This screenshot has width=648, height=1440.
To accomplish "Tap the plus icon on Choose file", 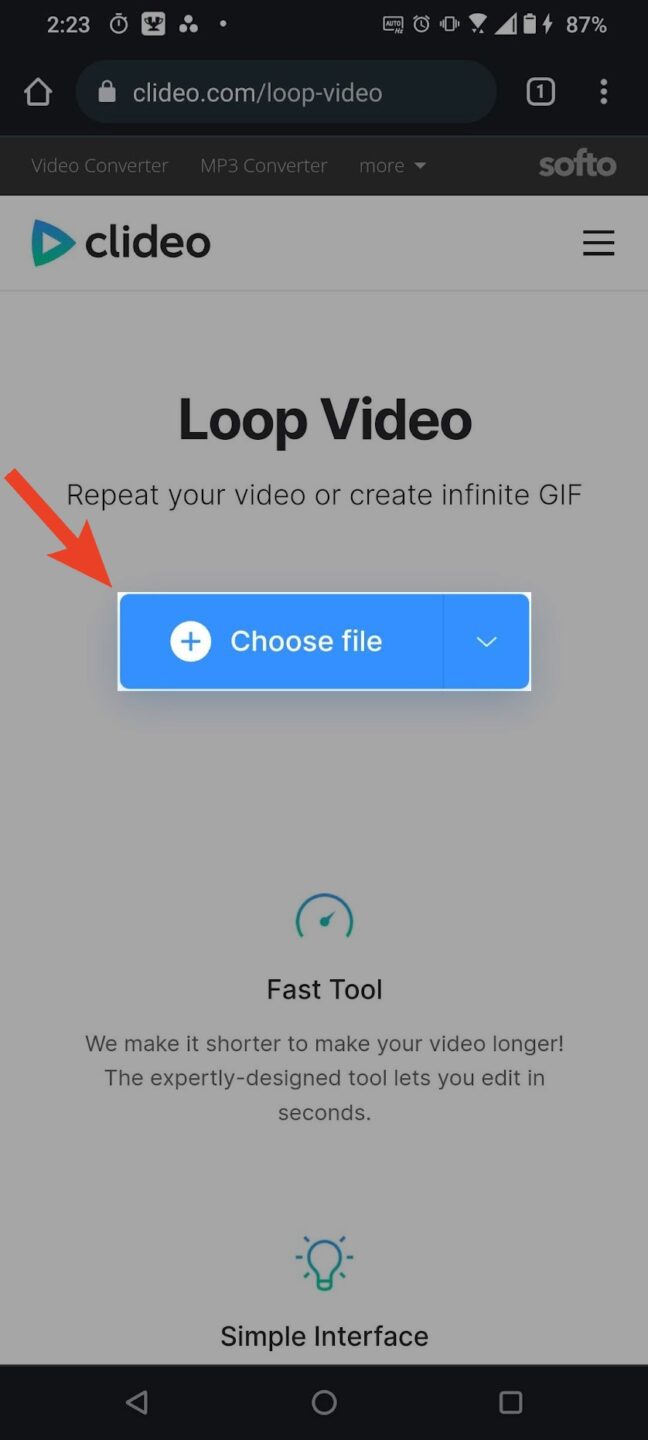I will coord(191,641).
